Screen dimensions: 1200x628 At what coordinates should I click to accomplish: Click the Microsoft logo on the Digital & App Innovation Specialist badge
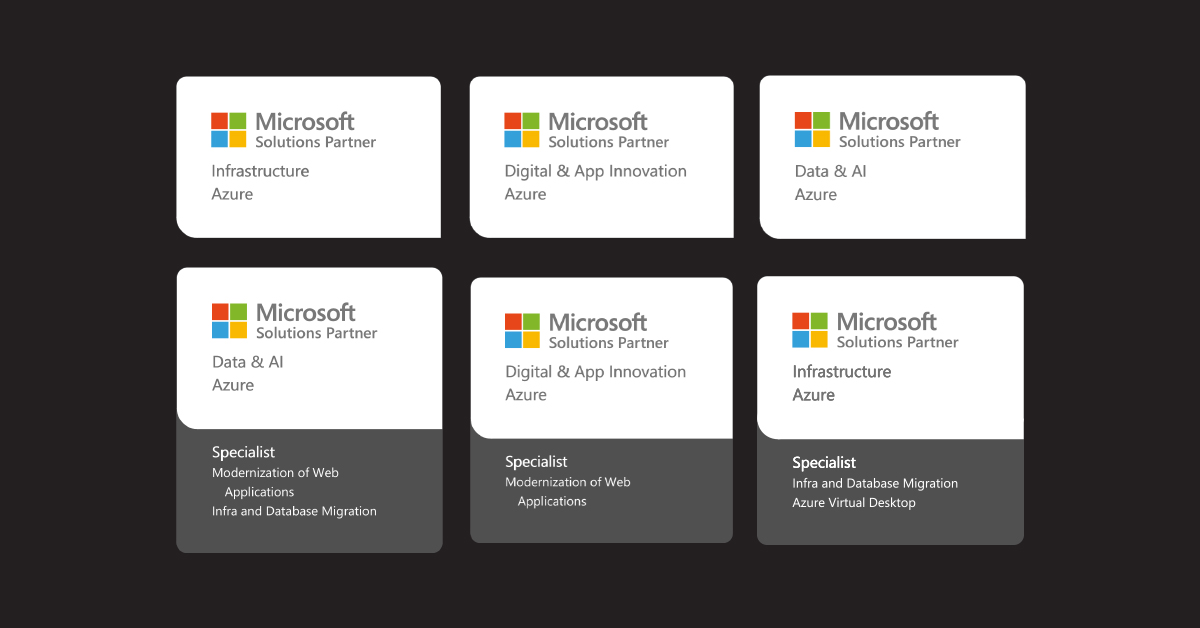point(522,331)
